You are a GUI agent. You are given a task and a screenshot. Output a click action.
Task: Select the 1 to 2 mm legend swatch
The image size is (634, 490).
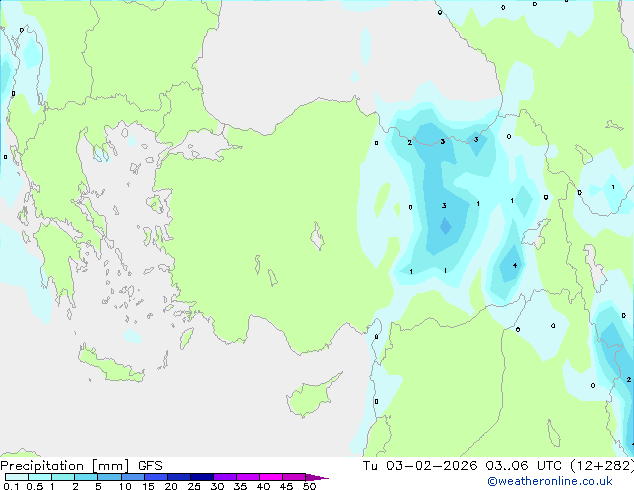63,477
